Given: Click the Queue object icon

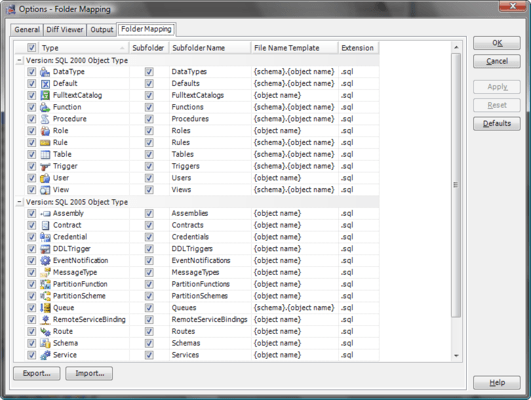Looking at the screenshot, I should coord(45,308).
